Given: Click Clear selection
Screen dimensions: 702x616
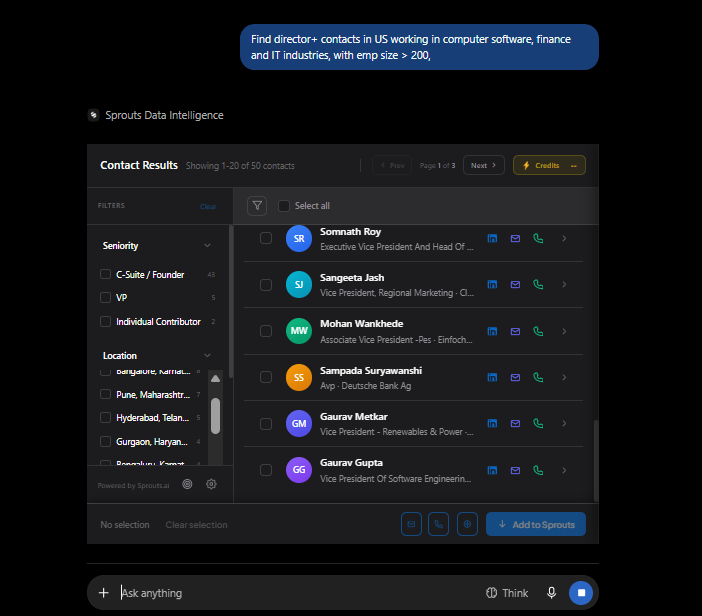Looking at the screenshot, I should 197,525.
